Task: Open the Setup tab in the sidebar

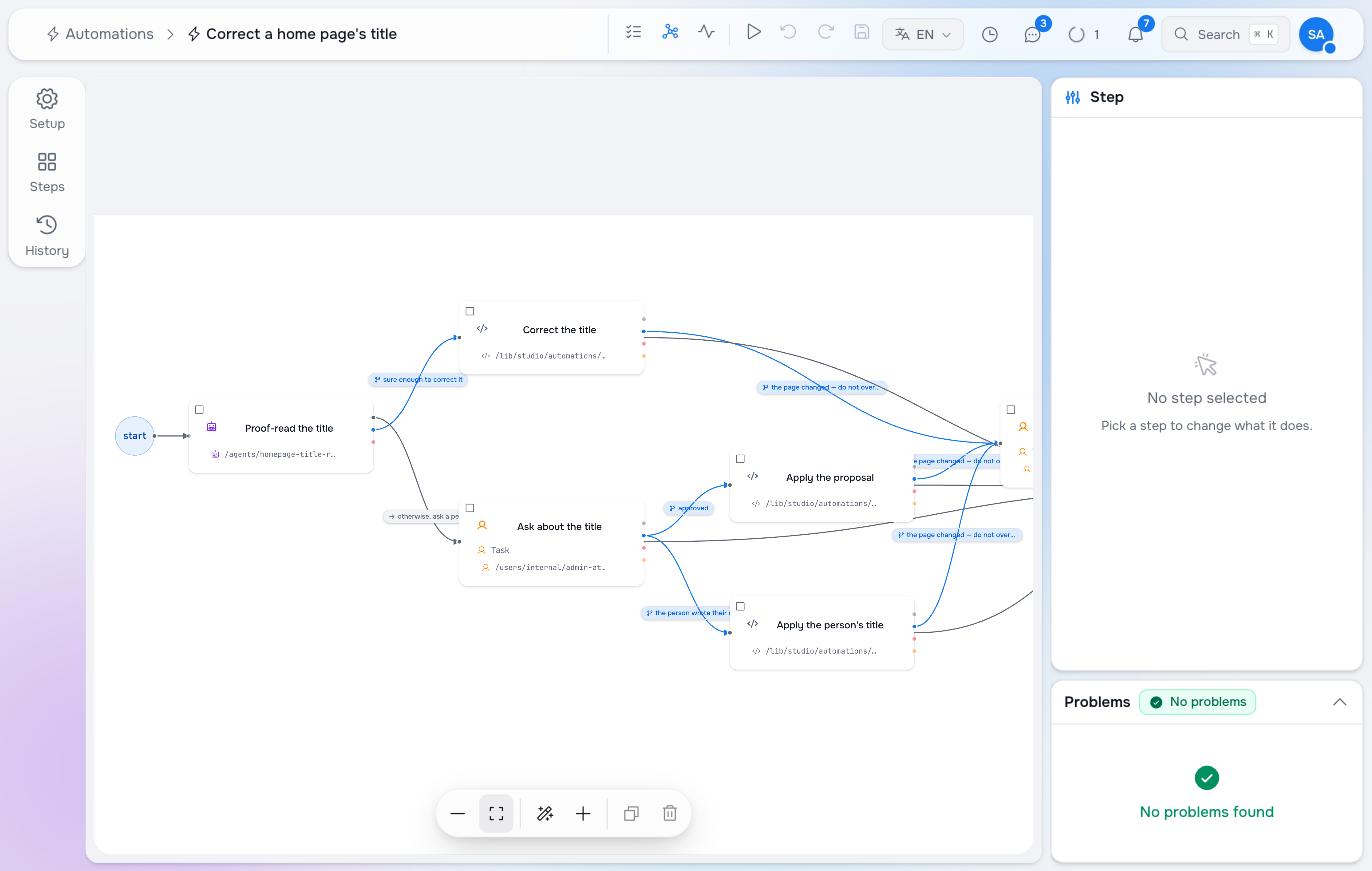Action: [47, 109]
